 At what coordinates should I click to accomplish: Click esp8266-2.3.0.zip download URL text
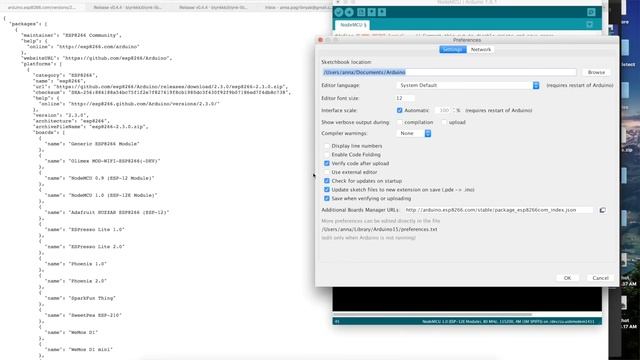[x=170, y=87]
